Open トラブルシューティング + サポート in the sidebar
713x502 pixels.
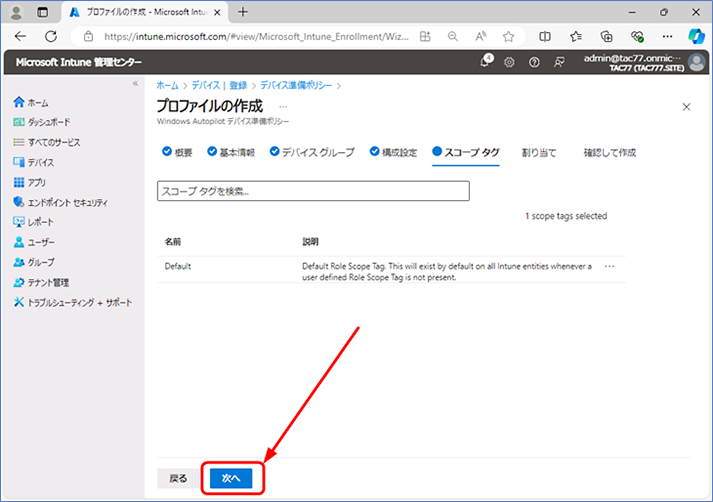click(x=73, y=302)
